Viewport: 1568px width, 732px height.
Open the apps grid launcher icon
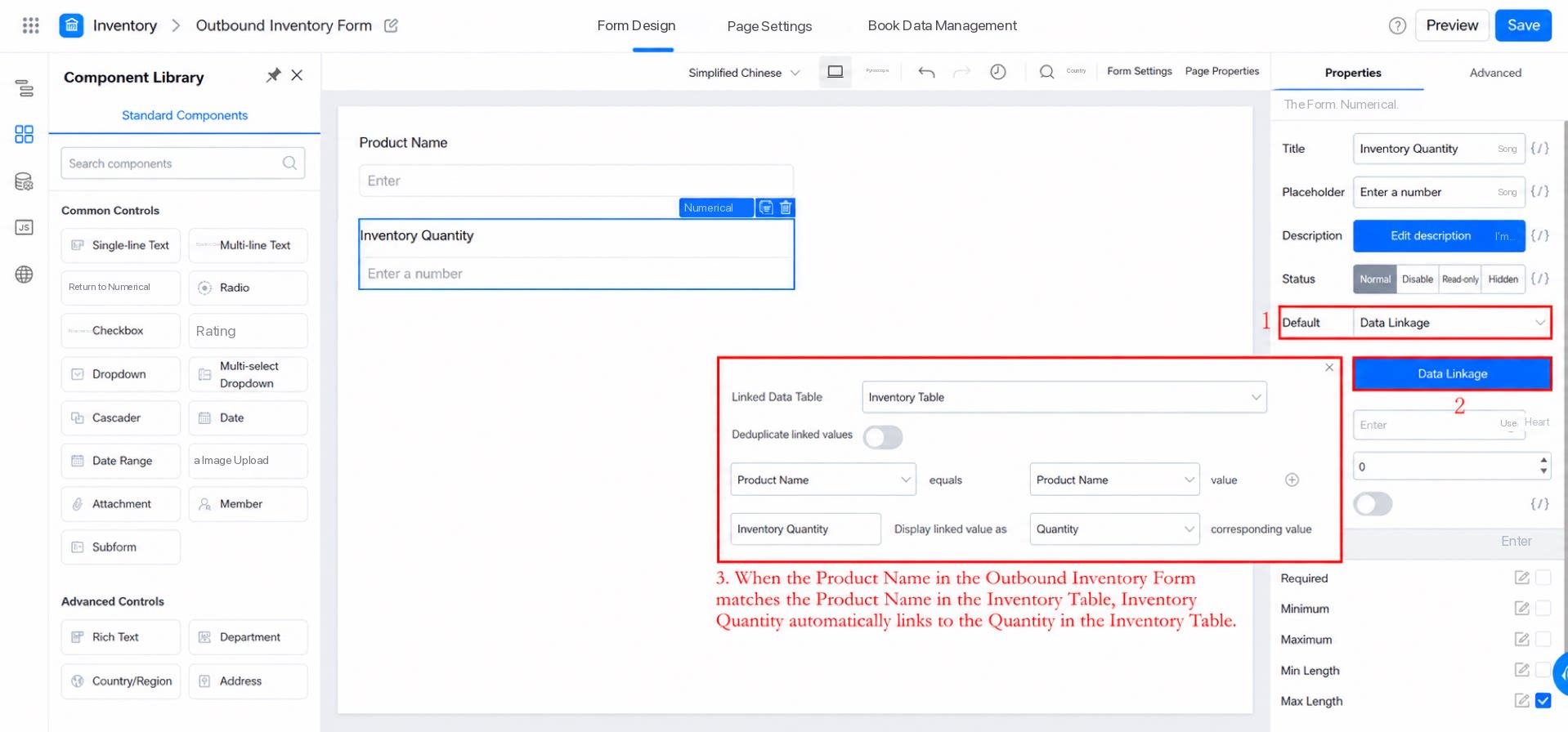tap(30, 25)
